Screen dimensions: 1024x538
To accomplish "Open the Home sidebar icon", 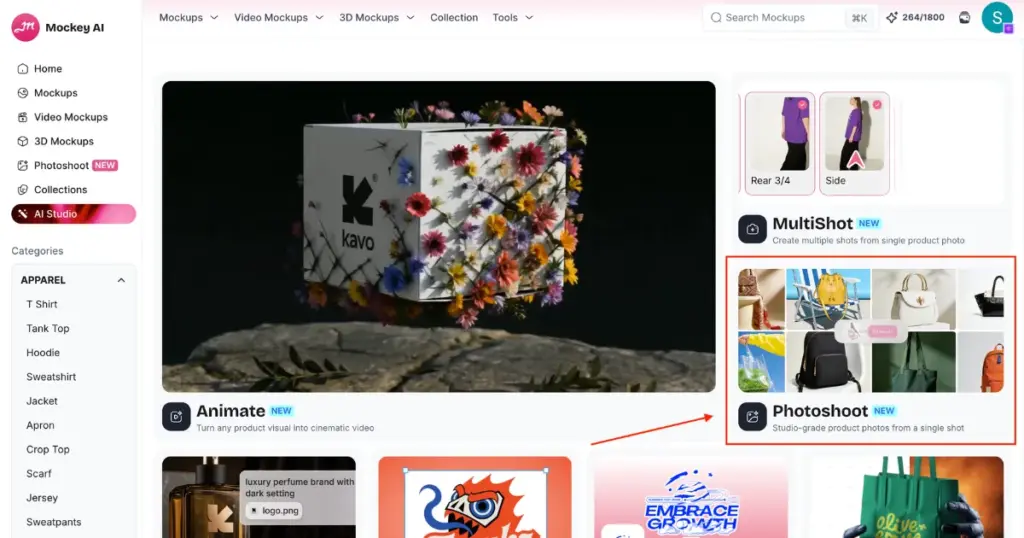I will pyautogui.click(x=23, y=69).
